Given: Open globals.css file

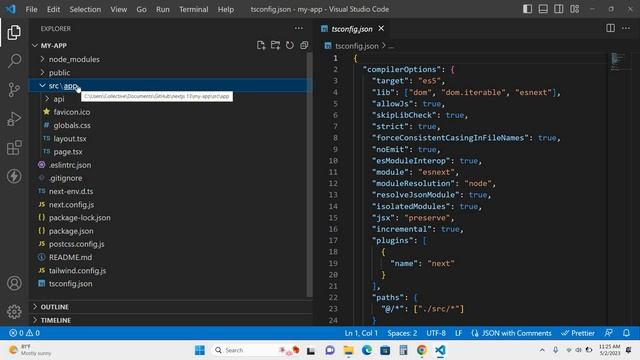Looking at the screenshot, I should tap(72, 125).
